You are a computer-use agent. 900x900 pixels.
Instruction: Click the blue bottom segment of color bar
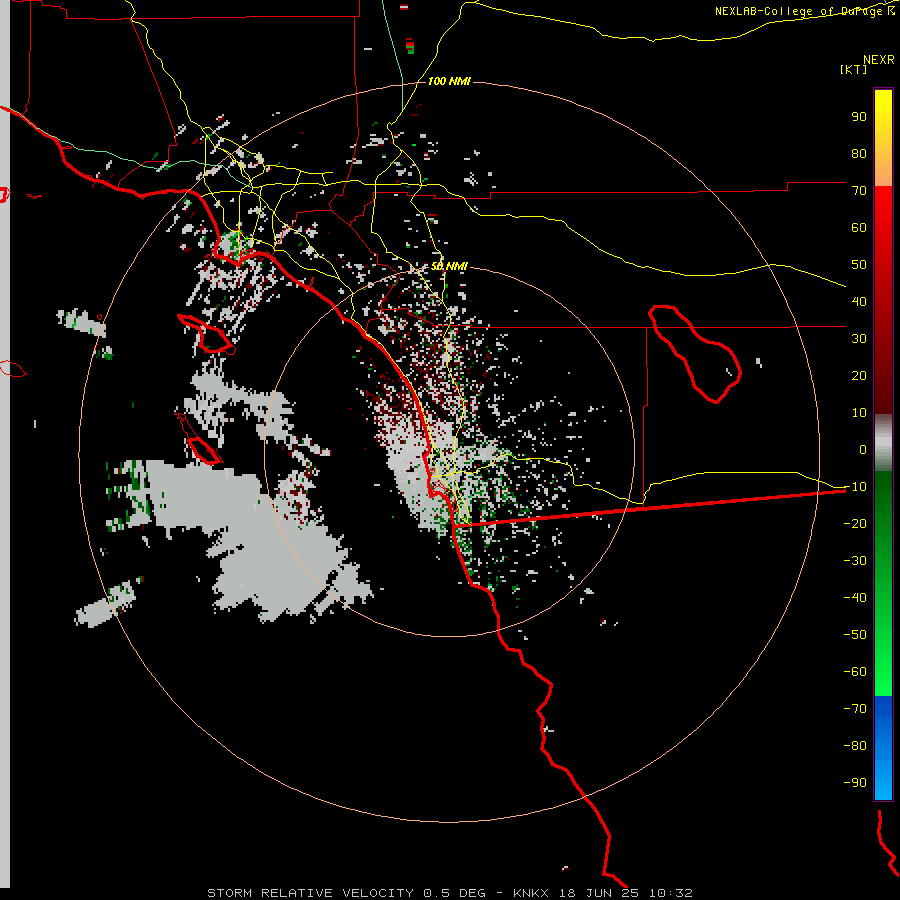[883, 748]
